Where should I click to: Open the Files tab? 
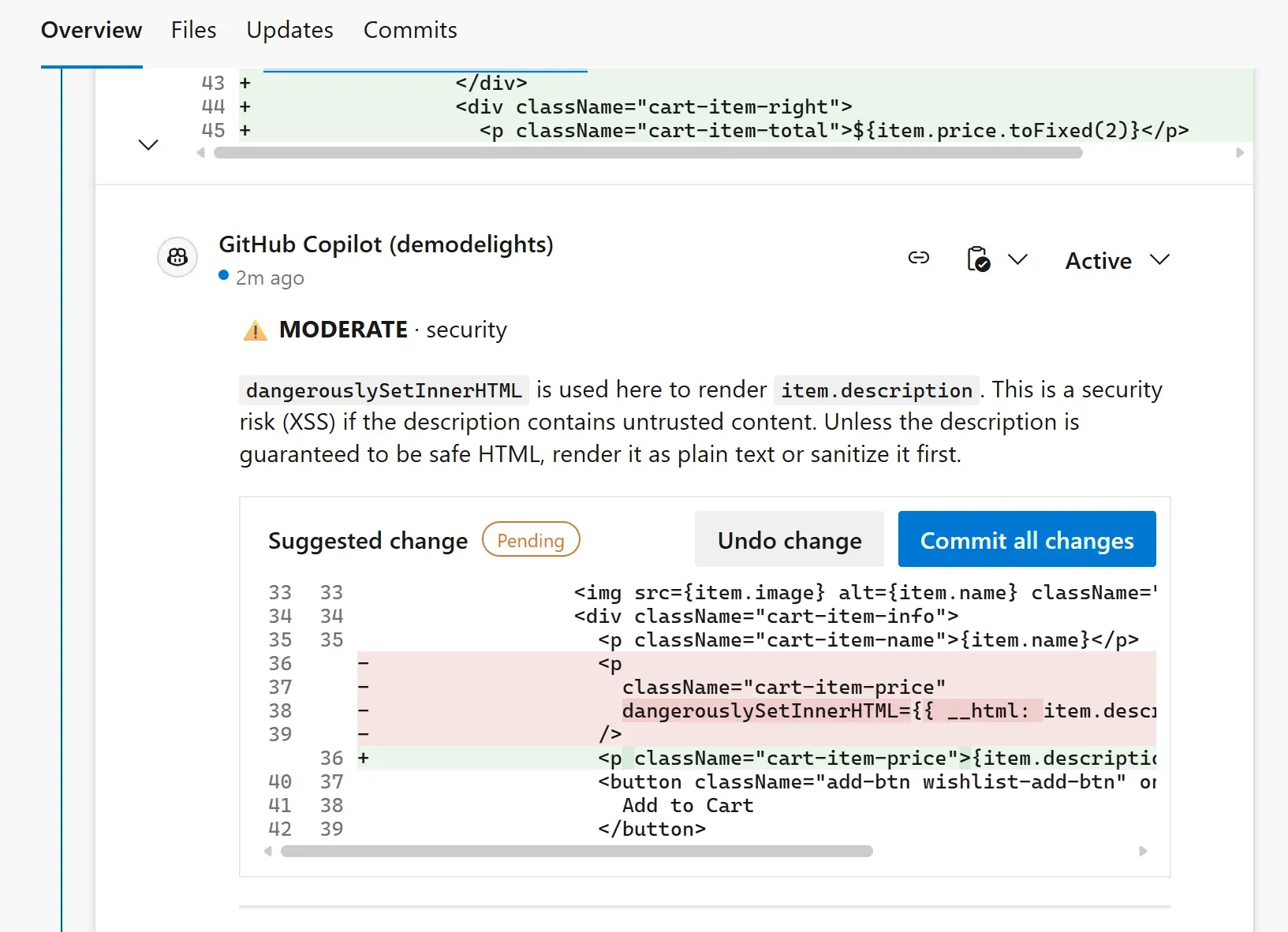[193, 30]
